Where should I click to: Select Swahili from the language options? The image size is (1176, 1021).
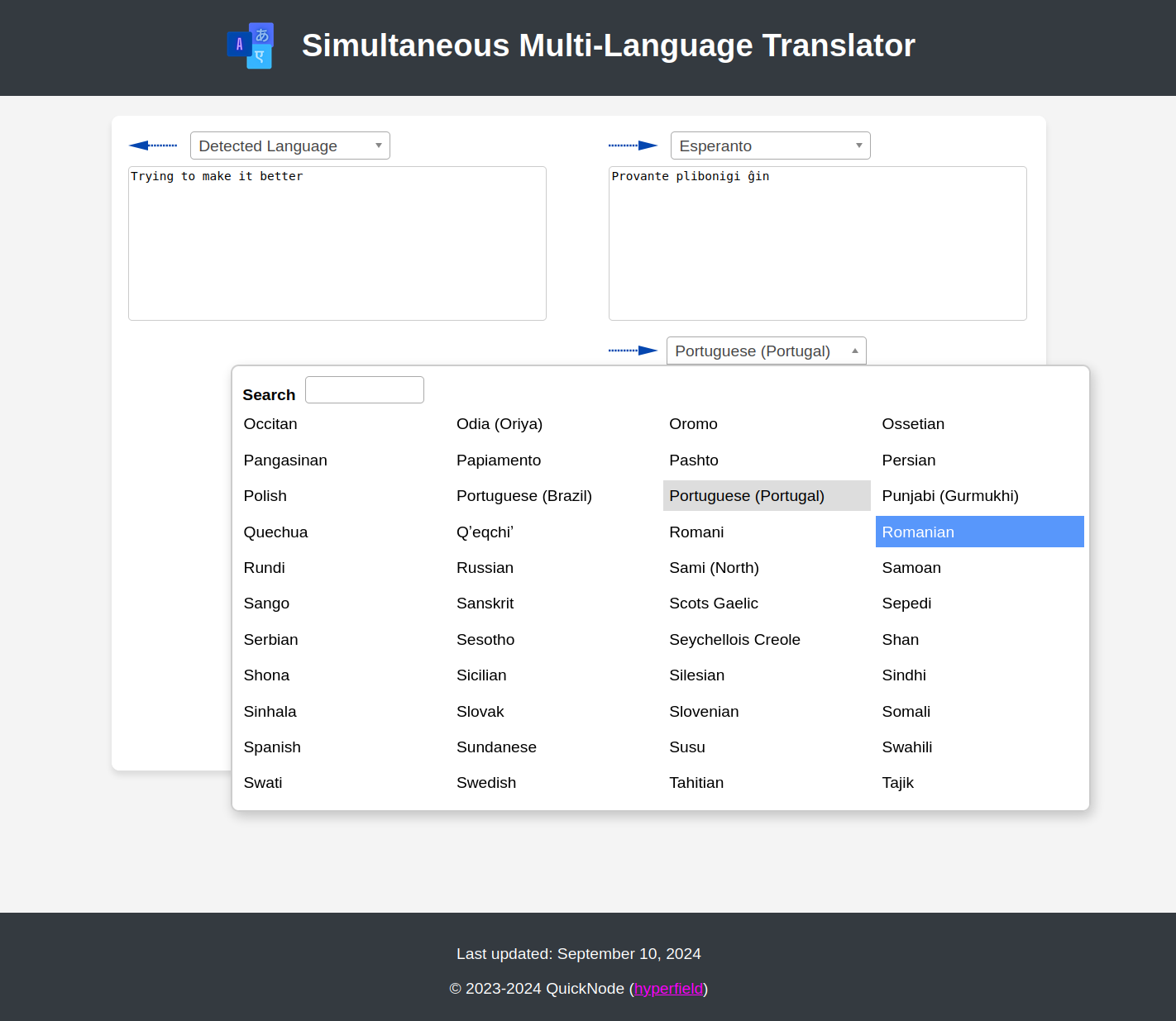pos(907,747)
